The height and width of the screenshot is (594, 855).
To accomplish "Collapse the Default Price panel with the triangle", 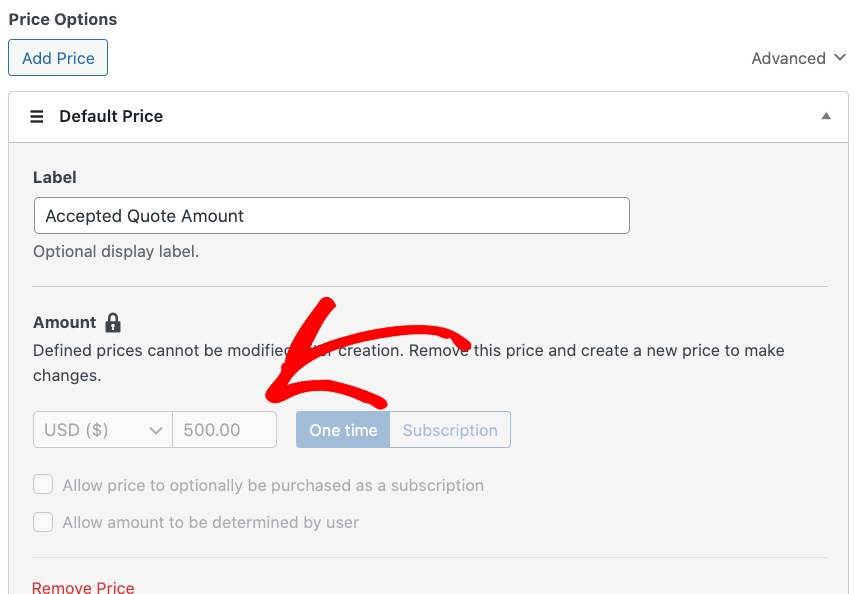I will tap(826, 116).
